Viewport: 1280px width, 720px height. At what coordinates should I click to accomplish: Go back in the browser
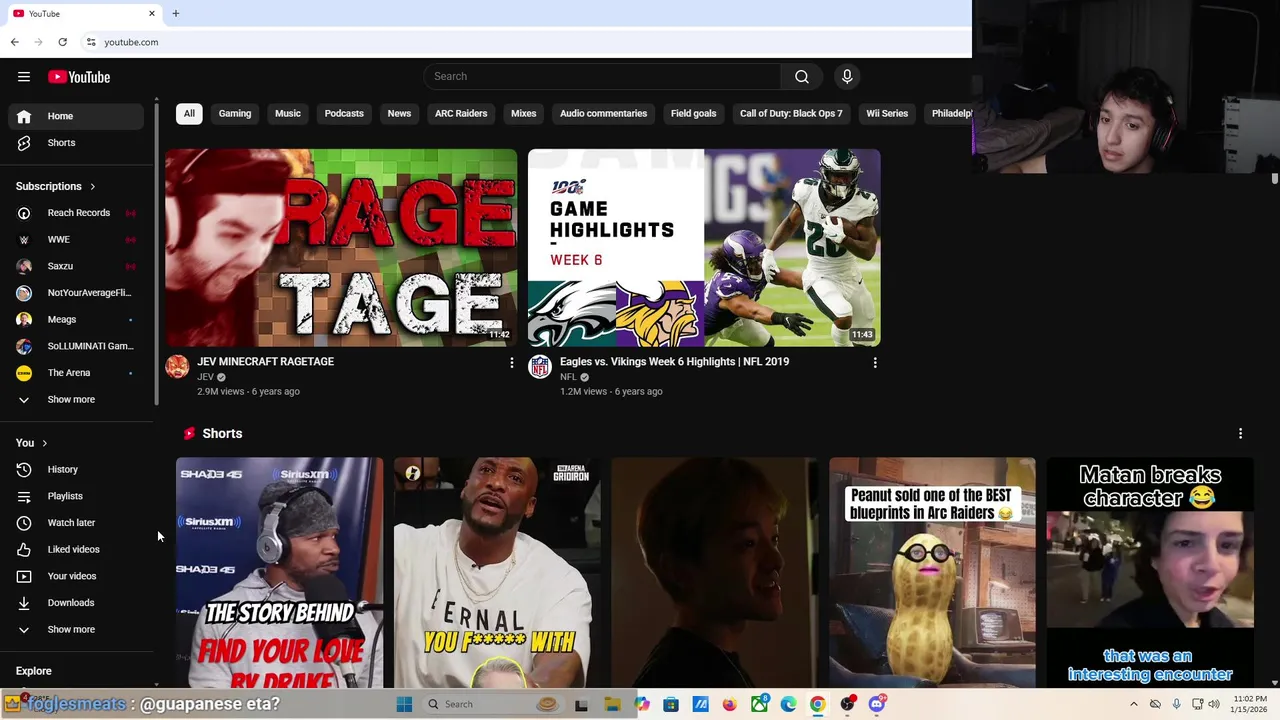pyautogui.click(x=14, y=42)
